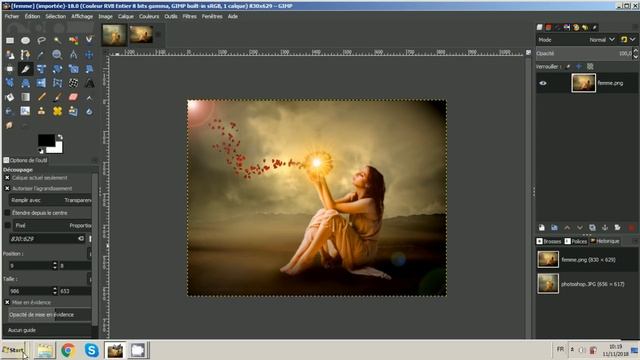
Task: Switch to the Polices tab
Action: [x=576, y=241]
